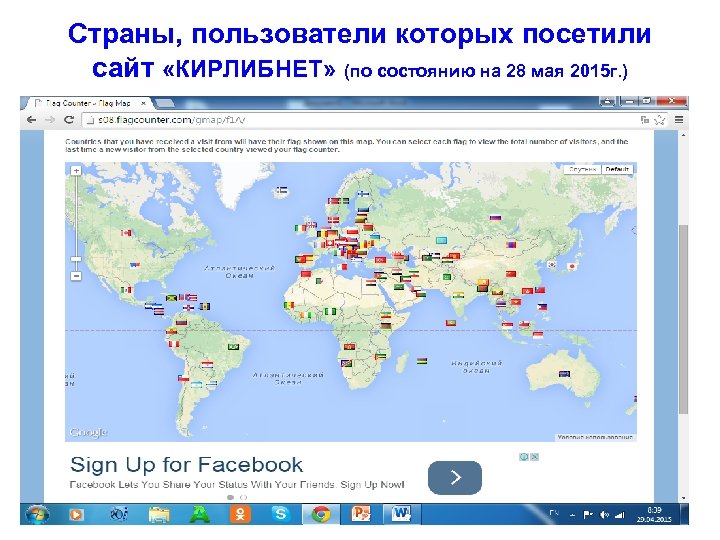Viewport: 720px width, 540px height.
Task: Click the Finland flag on map
Action: (x=363, y=194)
